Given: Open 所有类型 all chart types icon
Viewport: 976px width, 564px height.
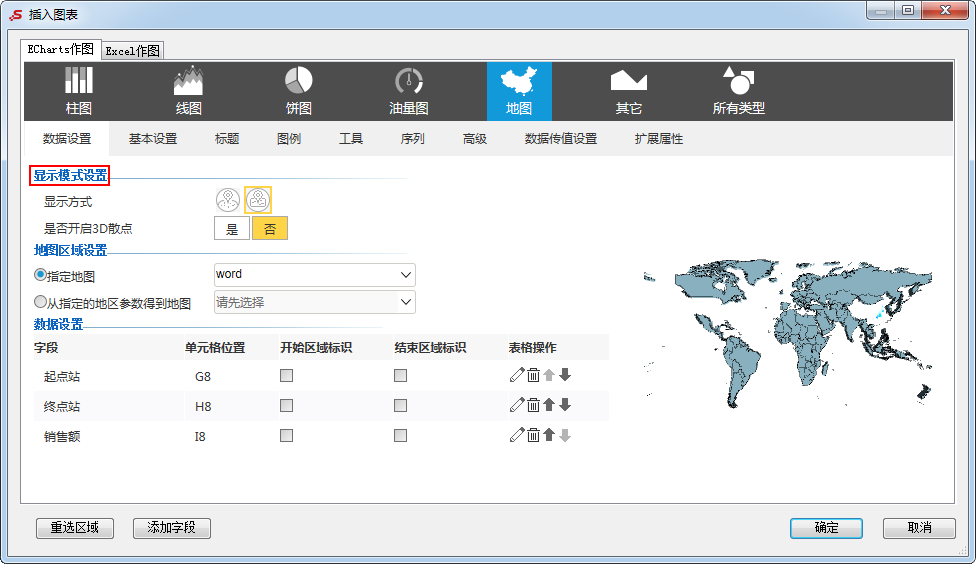Looking at the screenshot, I should 739,91.
